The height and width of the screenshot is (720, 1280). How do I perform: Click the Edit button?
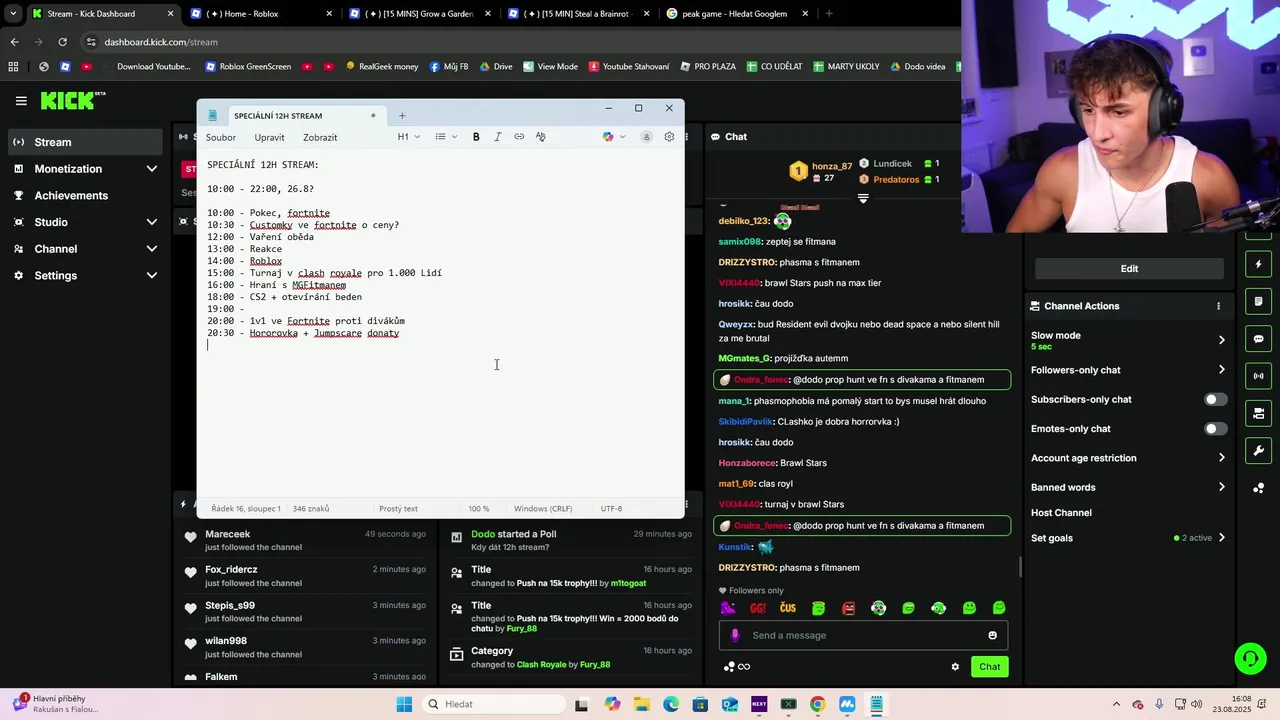1129,269
